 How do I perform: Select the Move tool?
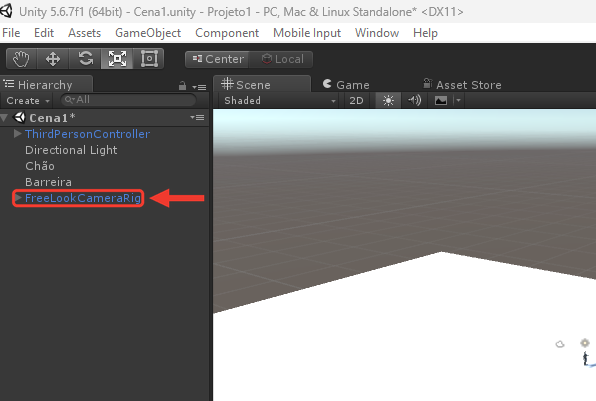pyautogui.click(x=53, y=59)
